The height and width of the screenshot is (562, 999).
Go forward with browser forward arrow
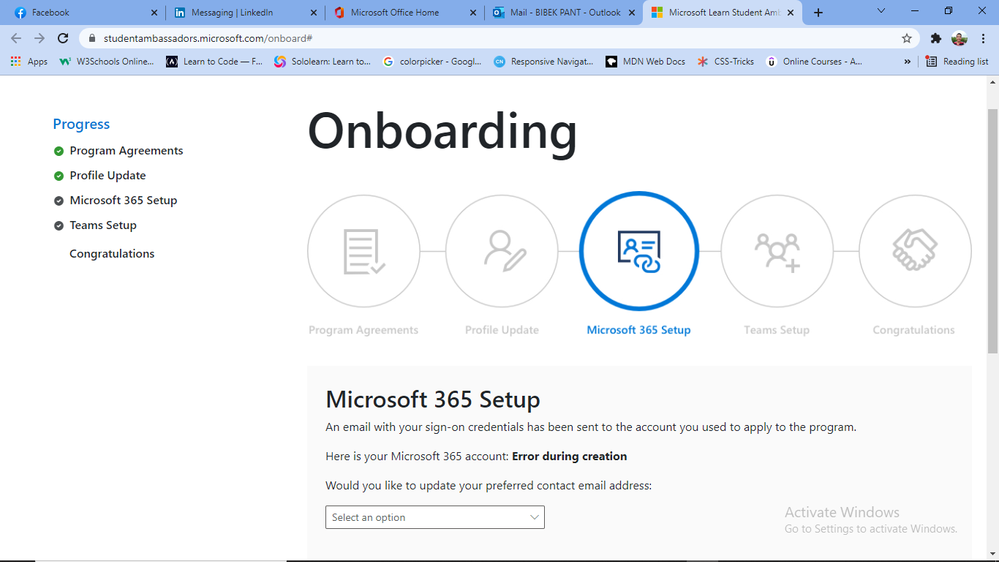pos(40,38)
